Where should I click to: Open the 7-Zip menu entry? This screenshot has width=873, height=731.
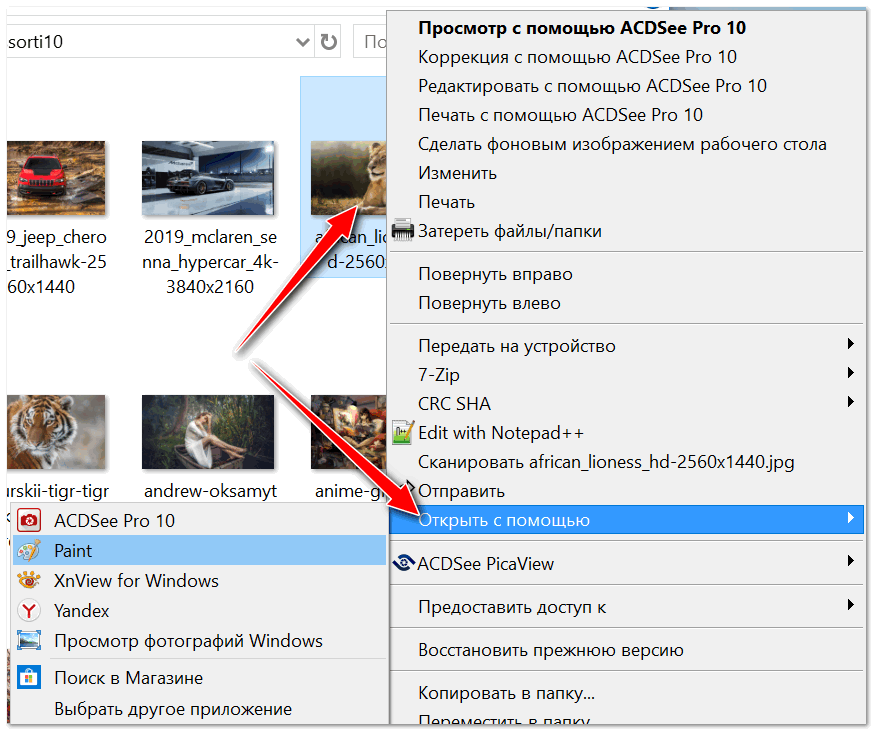[439, 375]
